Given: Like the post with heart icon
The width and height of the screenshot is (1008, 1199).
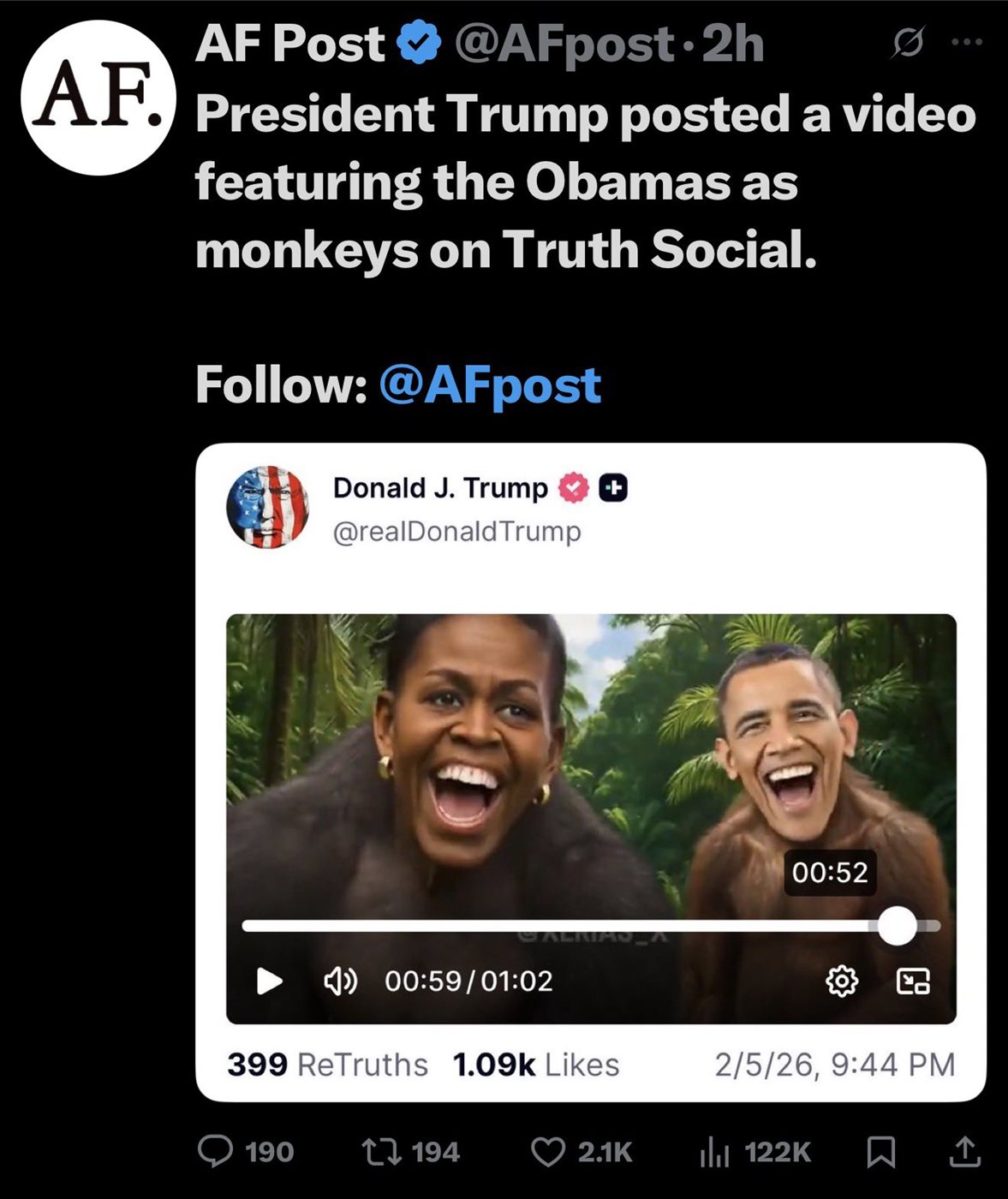Looking at the screenshot, I should [x=548, y=1151].
